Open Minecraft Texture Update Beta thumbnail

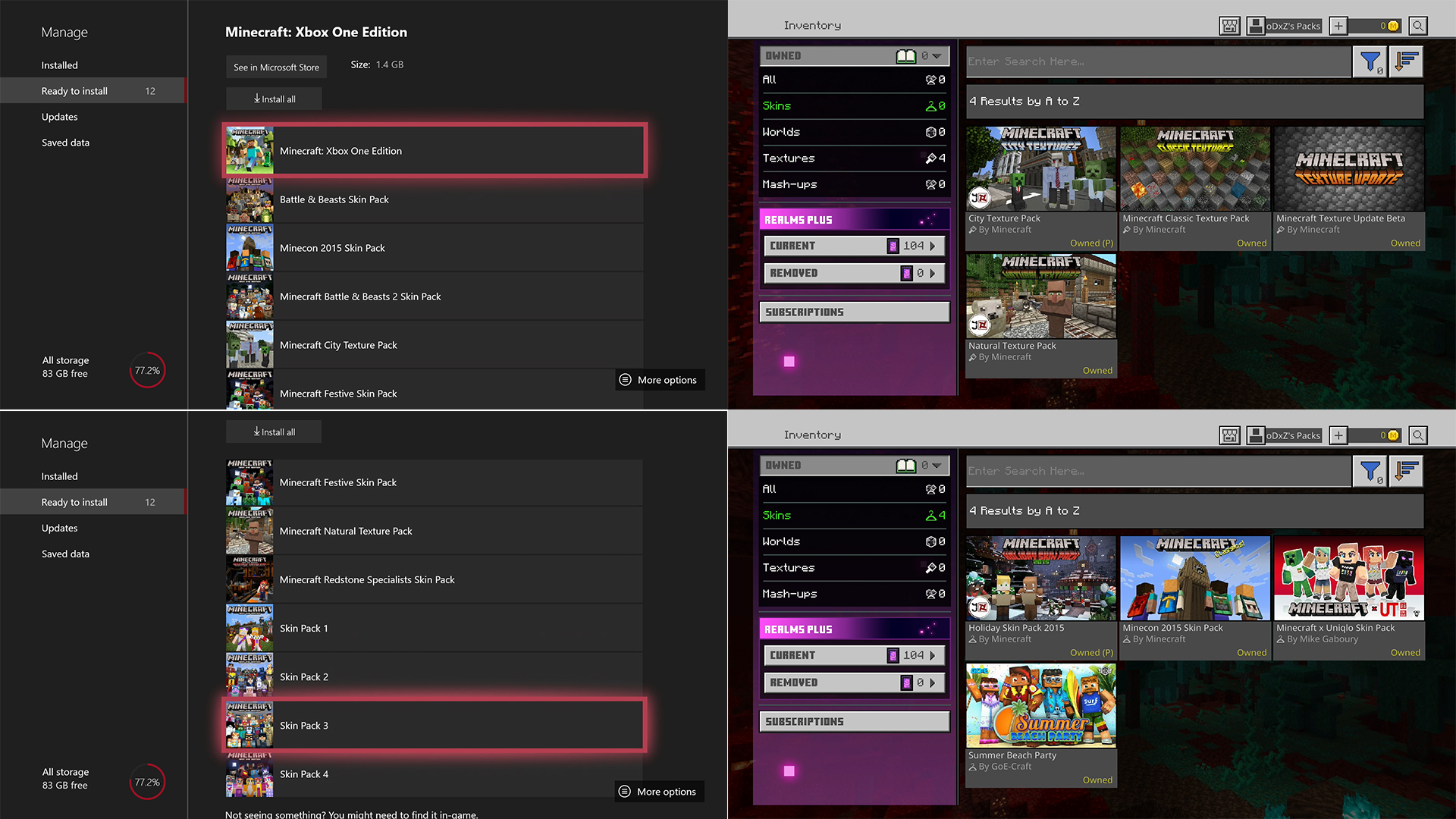pyautogui.click(x=1349, y=169)
